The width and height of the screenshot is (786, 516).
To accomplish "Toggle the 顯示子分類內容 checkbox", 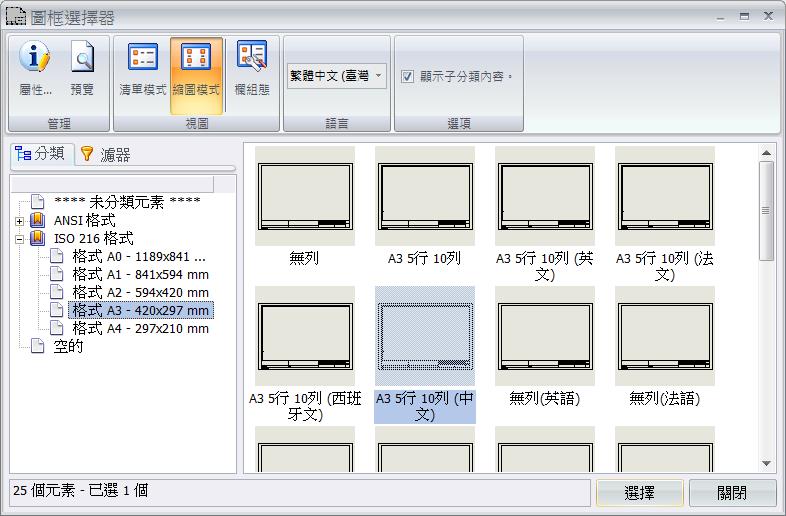I will tap(408, 76).
